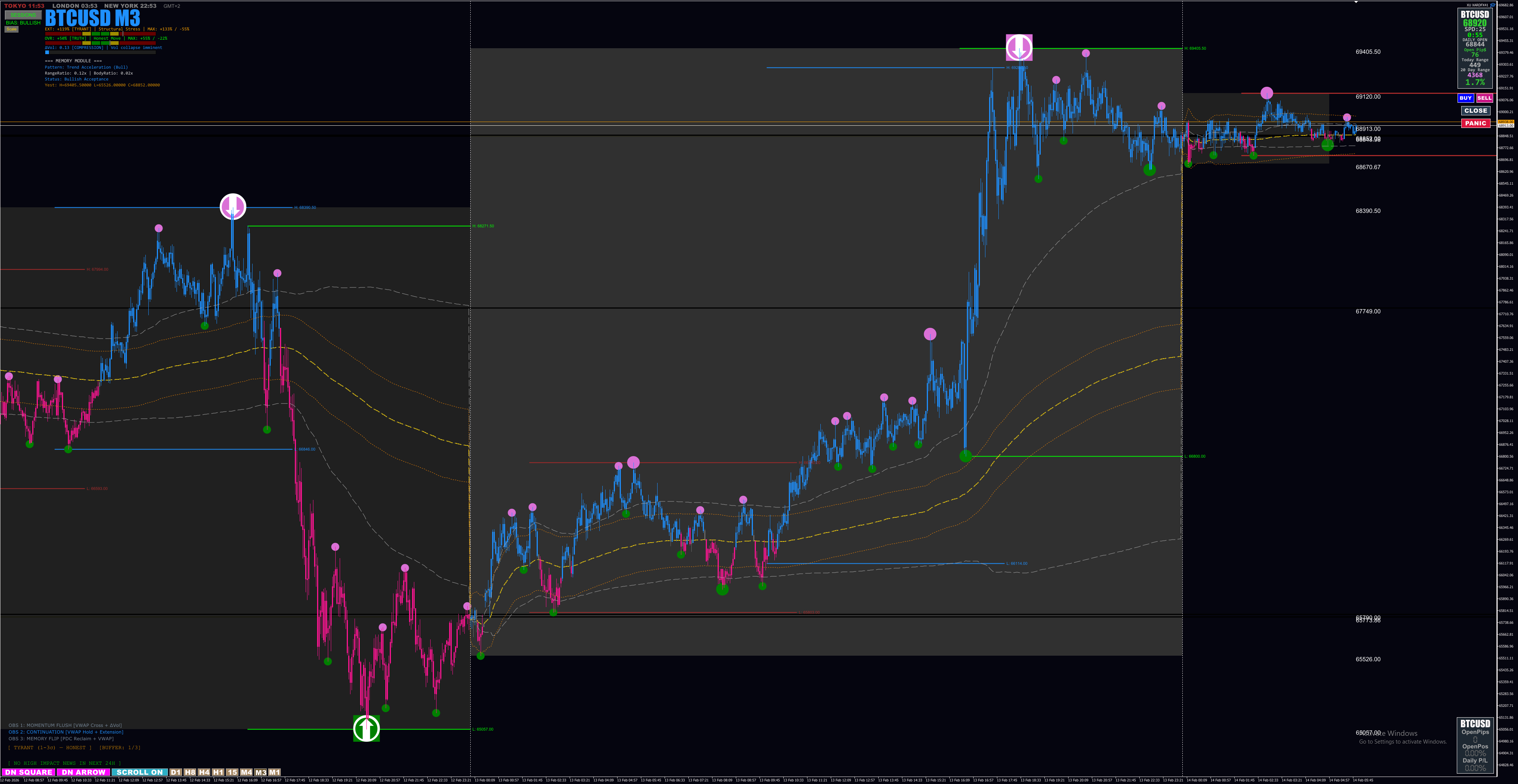The image size is (1518, 784).
Task: Switch to the H4 timeframe
Action: click(204, 772)
